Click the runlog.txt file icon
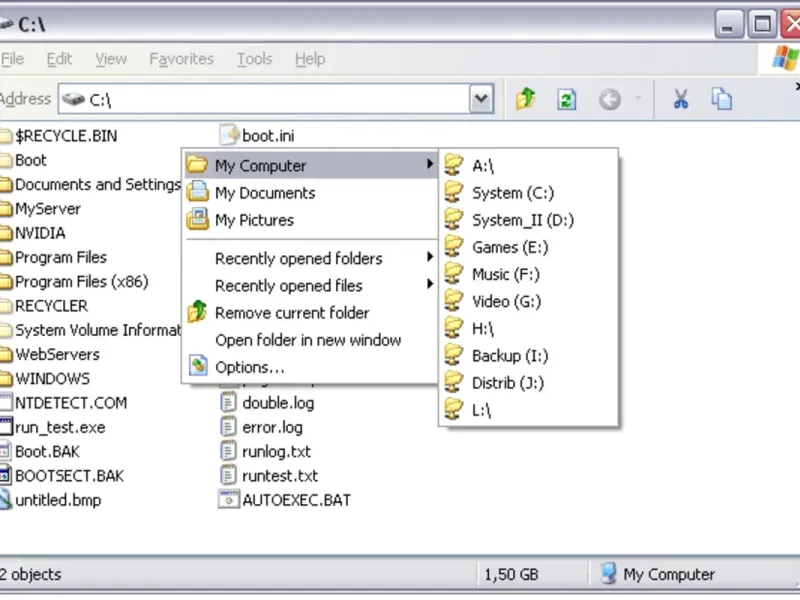Viewport: 800px width, 600px height. [228, 451]
